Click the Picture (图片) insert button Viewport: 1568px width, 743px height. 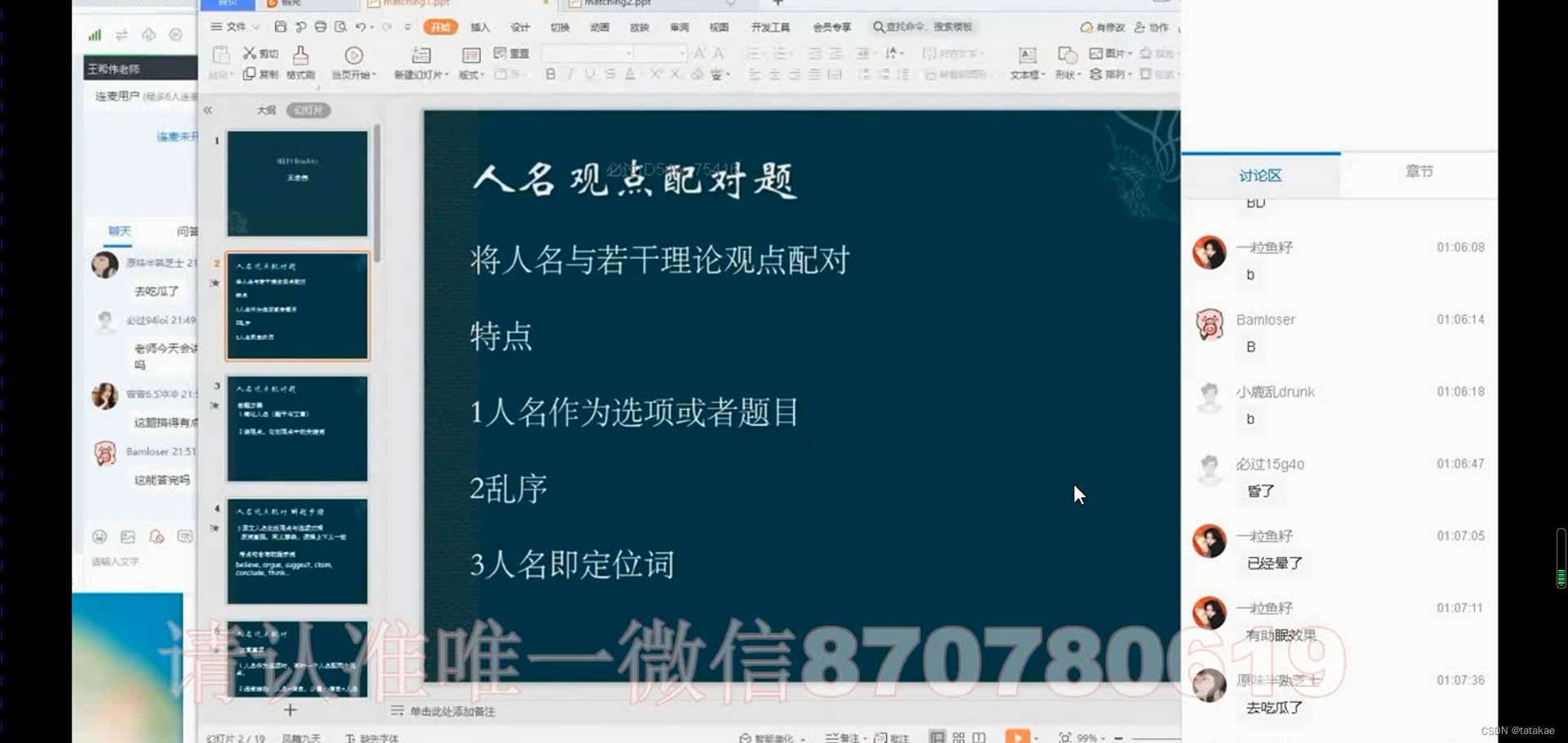click(1111, 53)
